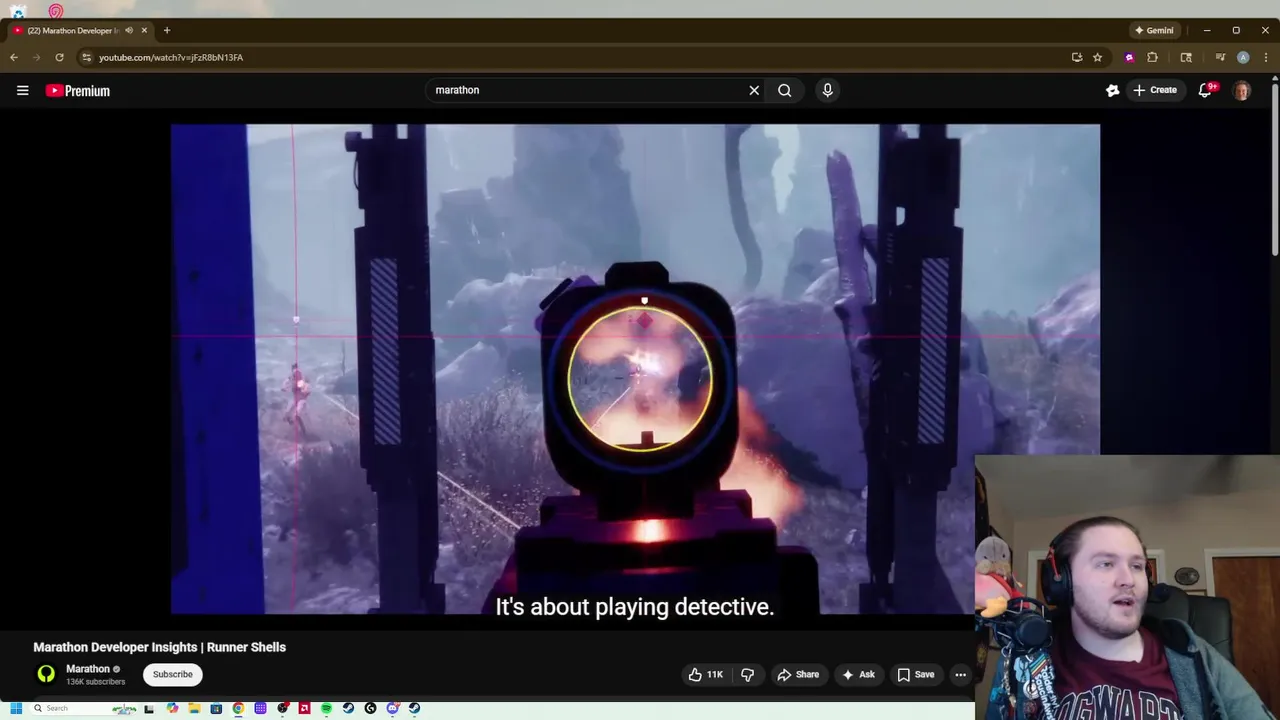The height and width of the screenshot is (720, 1280).
Task: Run the search with magnifier button
Action: pos(785,90)
